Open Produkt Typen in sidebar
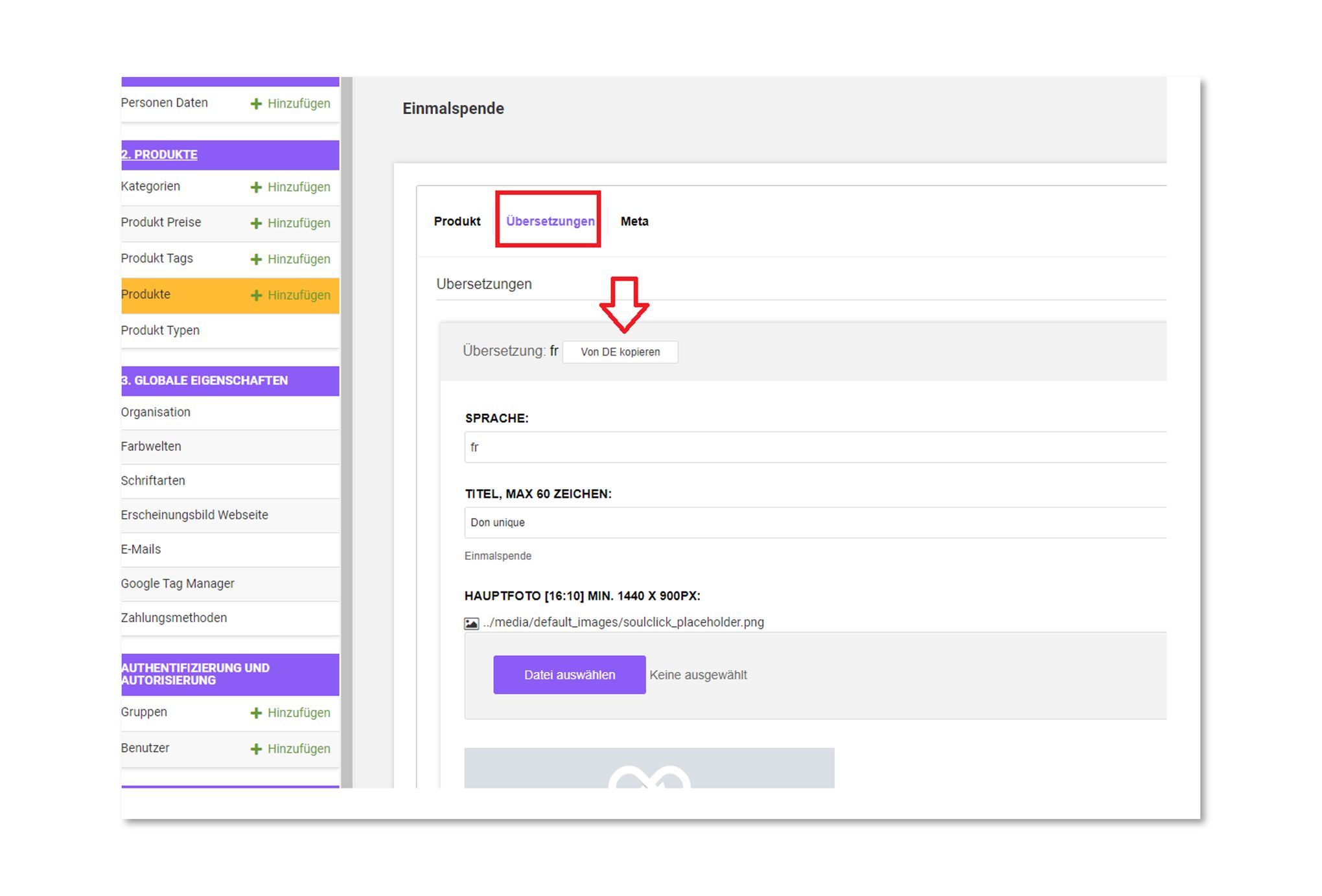The height and width of the screenshot is (896, 1322). (160, 330)
